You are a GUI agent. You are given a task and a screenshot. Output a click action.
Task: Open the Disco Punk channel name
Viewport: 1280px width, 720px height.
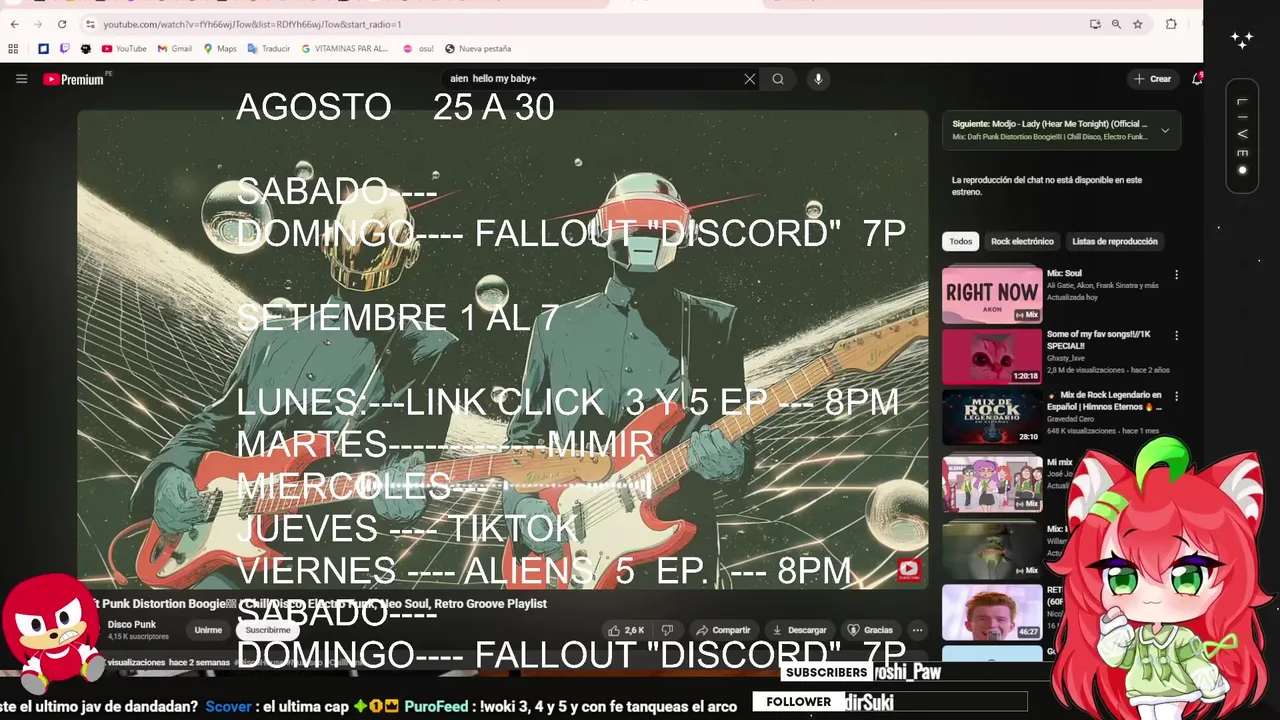pos(131,624)
